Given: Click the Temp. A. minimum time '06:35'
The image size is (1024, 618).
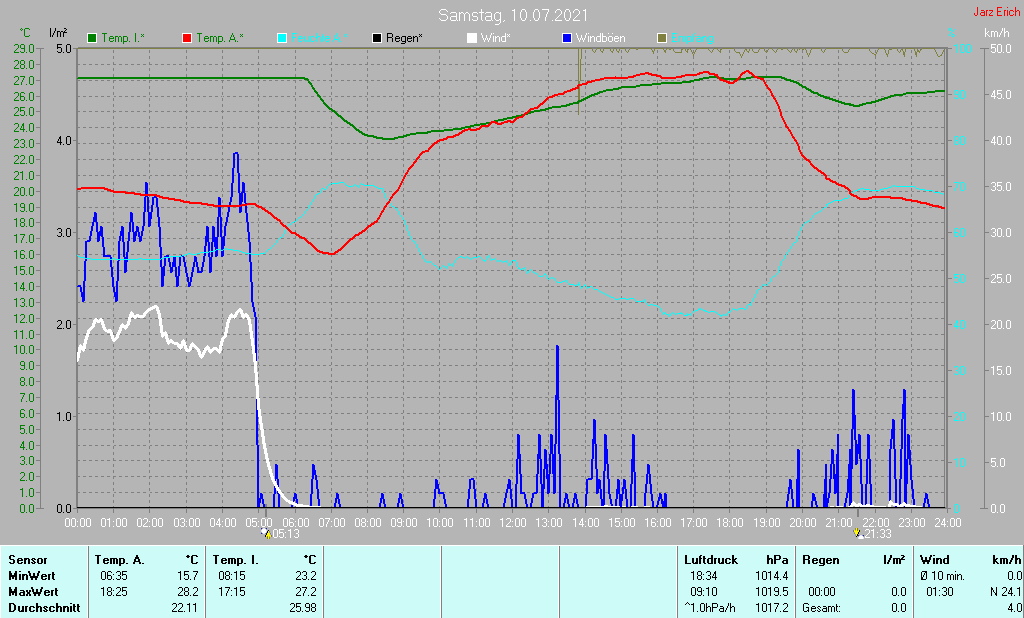Looking at the screenshot, I should point(114,576).
